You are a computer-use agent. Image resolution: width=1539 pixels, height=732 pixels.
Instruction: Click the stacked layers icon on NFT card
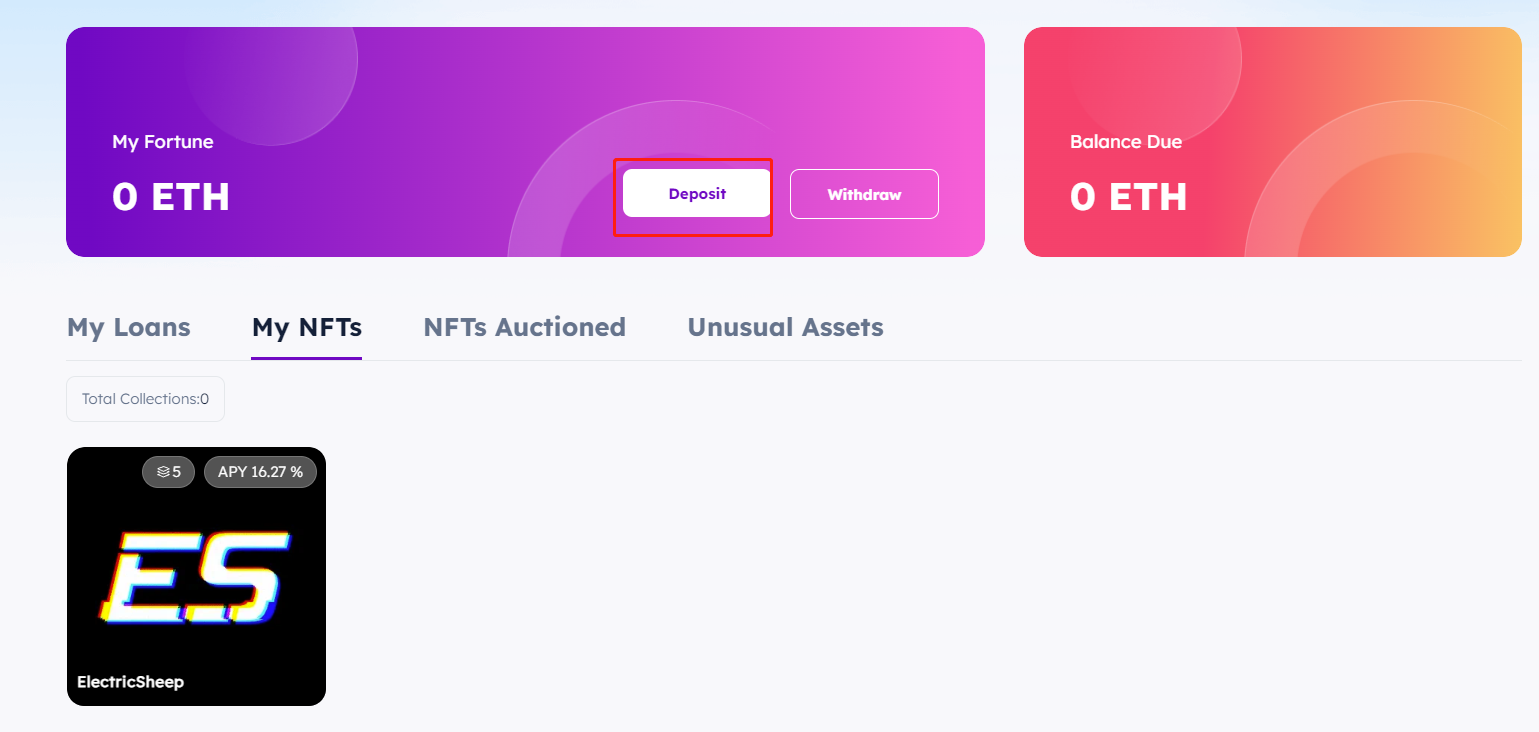[162, 472]
